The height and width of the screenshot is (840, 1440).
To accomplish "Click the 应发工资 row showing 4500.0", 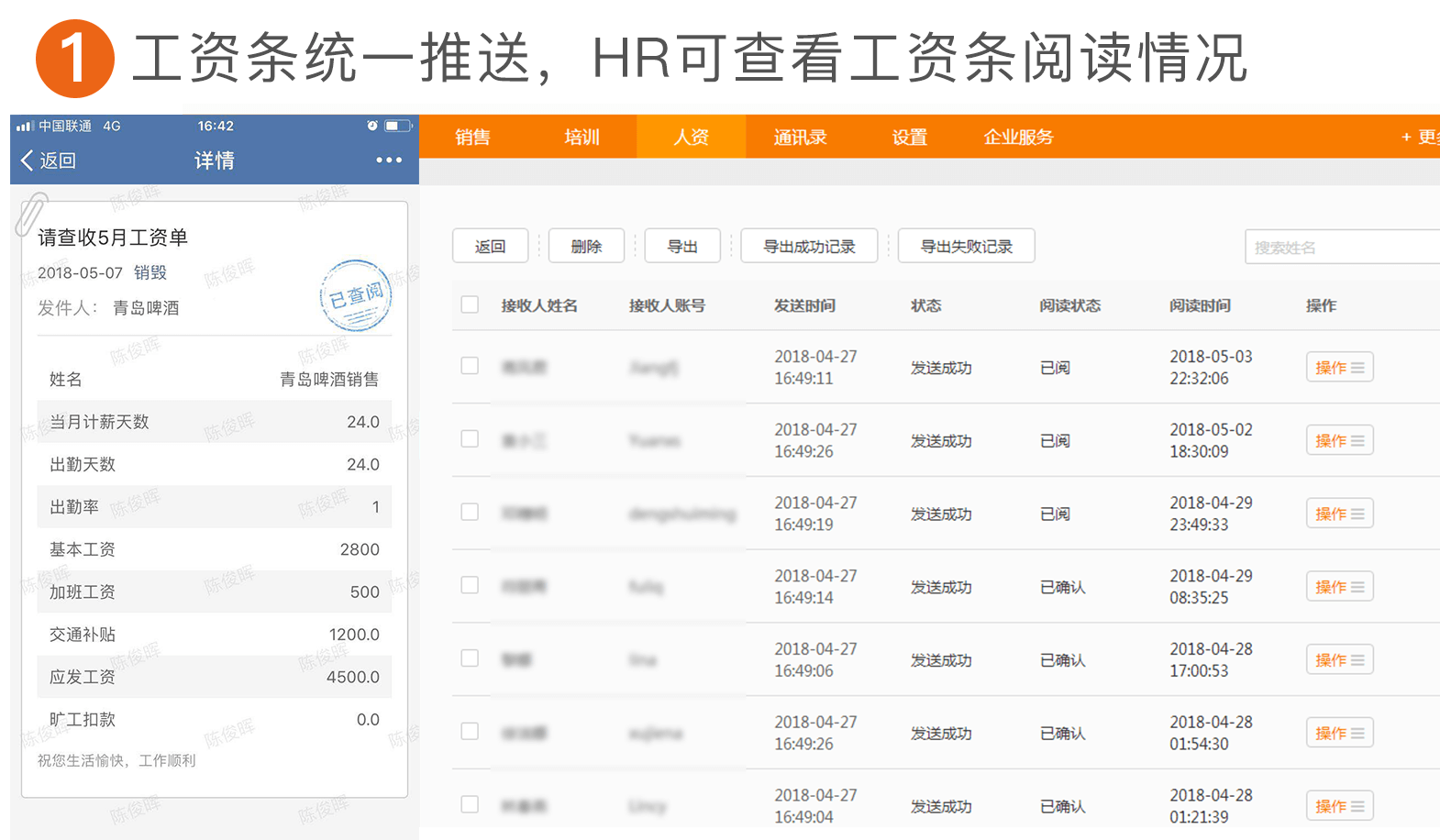I will pos(215,677).
